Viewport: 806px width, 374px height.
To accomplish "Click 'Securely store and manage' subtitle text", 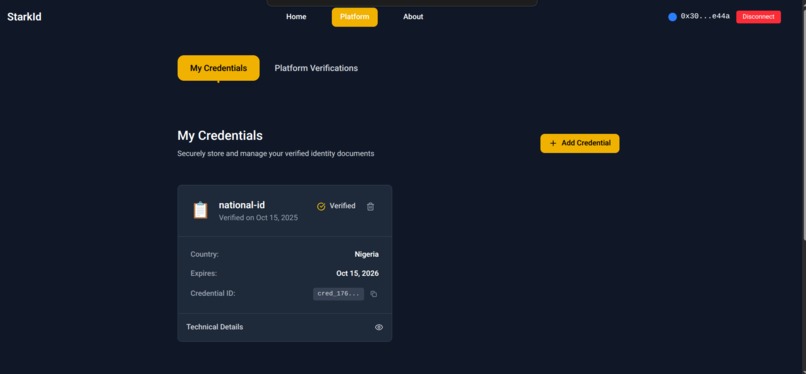I will point(276,154).
